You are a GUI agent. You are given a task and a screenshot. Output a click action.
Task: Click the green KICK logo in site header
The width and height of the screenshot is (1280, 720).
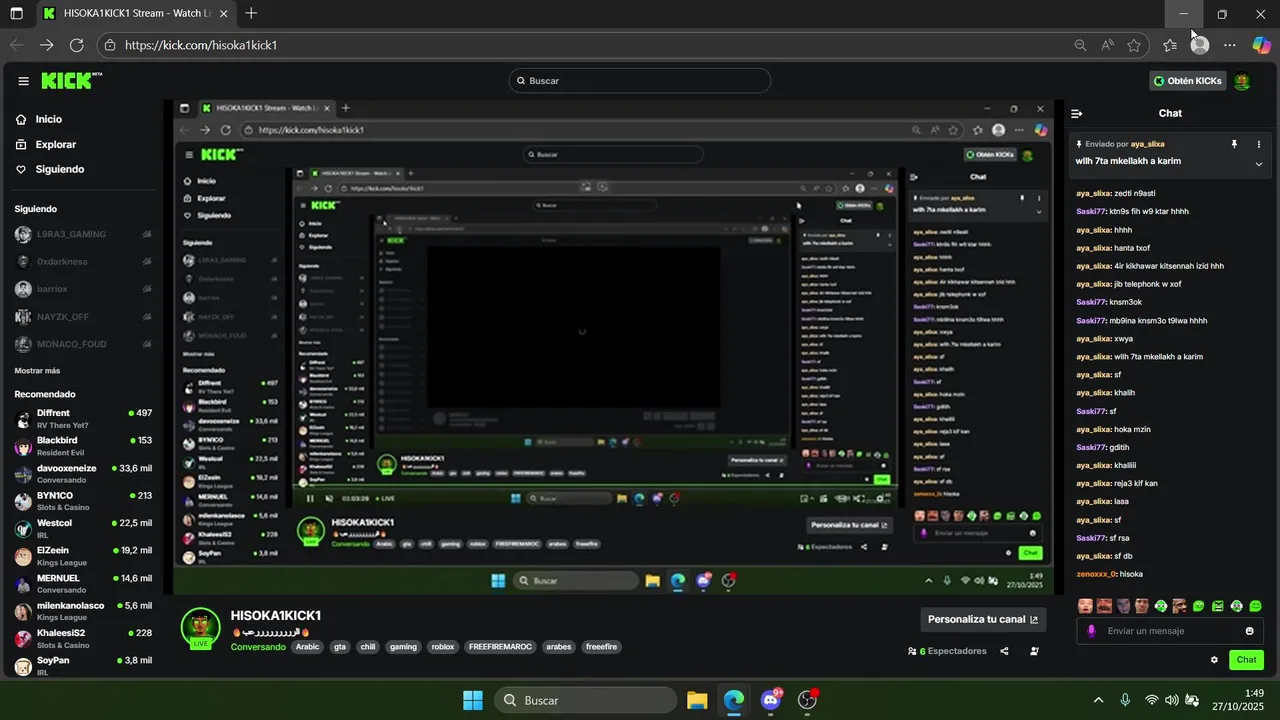pos(72,81)
